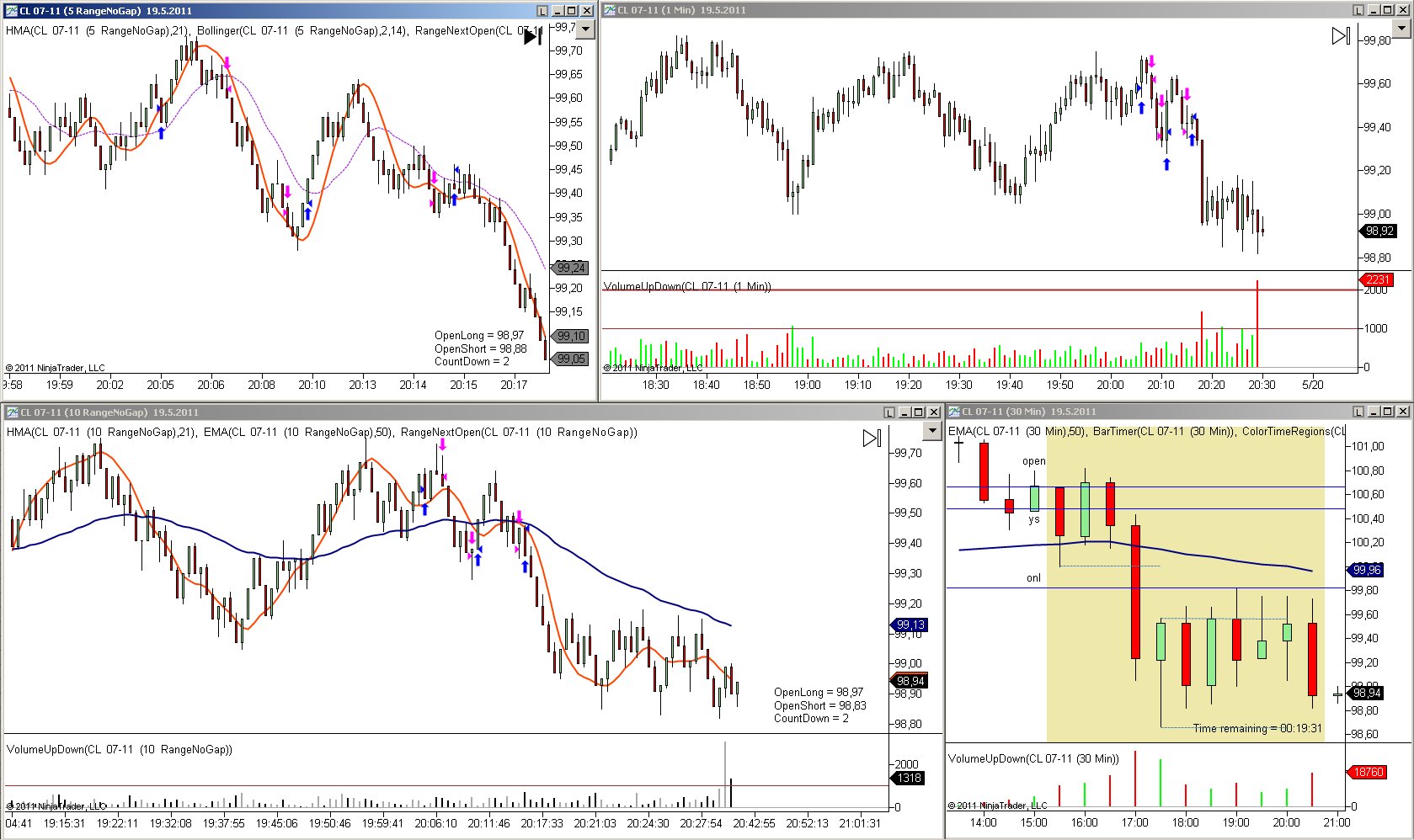
Task: Click the 'onl' level label in 30 Min chart
Action: coord(1033,577)
